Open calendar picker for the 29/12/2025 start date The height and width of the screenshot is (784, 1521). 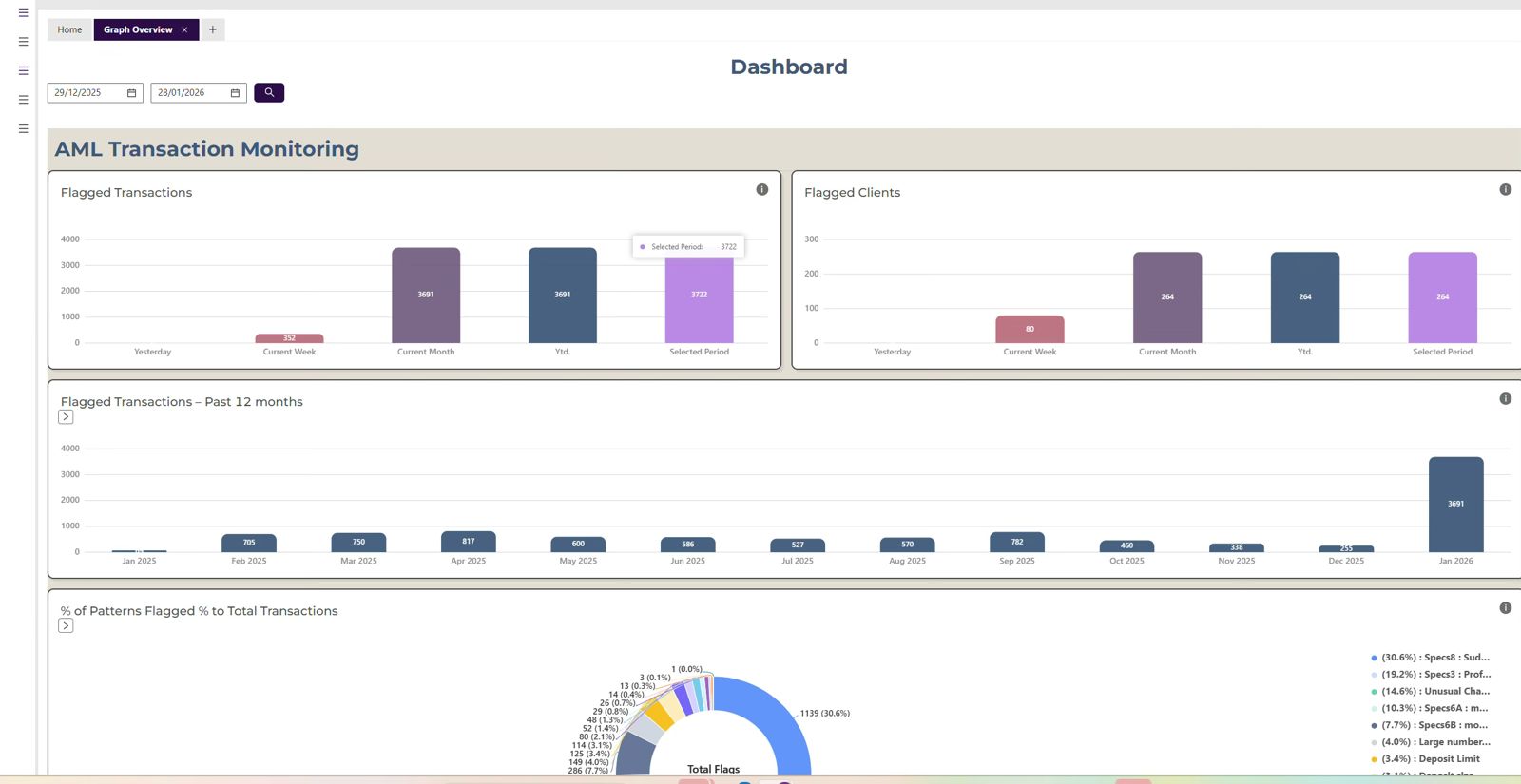pyautogui.click(x=131, y=93)
